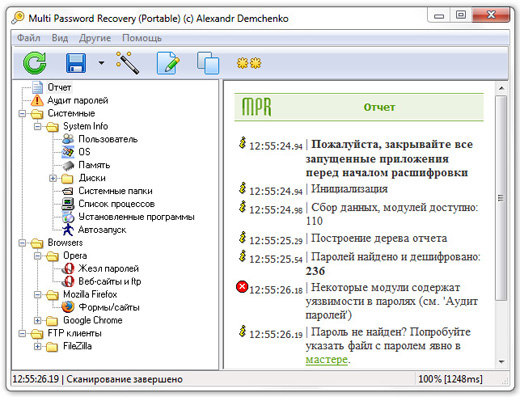520x397 pixels.
Task: Select Автозапуск in the tree
Action: [x=102, y=230]
